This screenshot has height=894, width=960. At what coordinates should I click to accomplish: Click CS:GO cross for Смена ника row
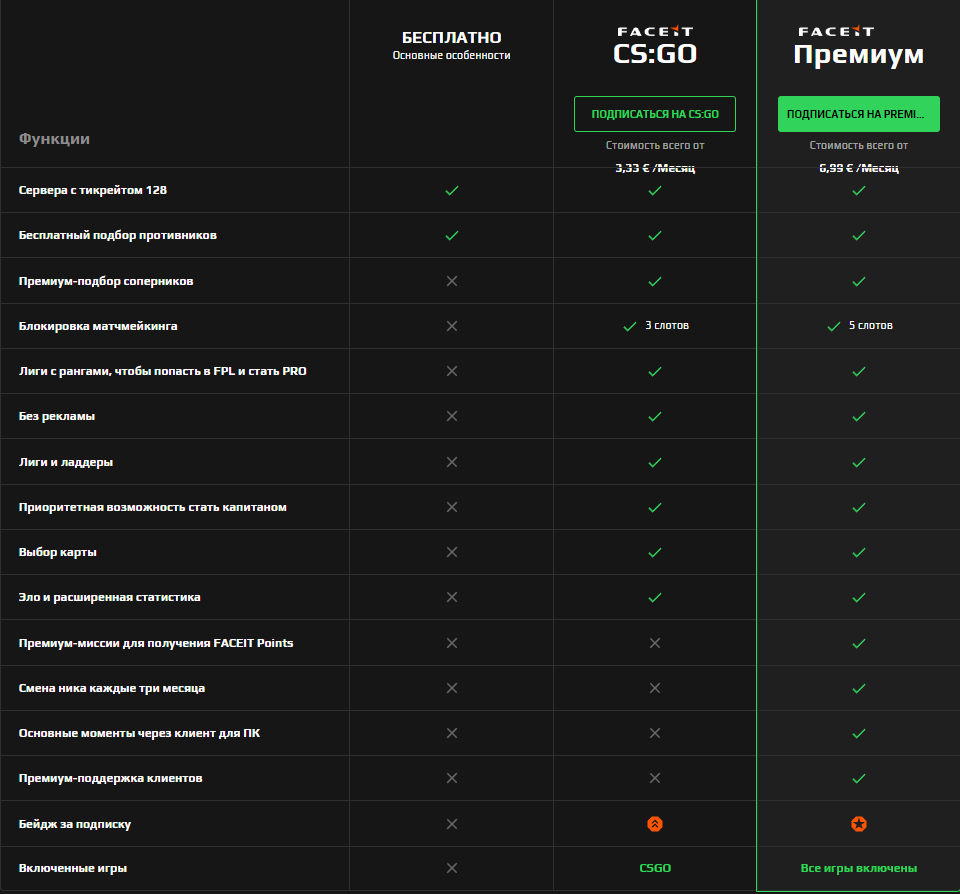coord(655,688)
